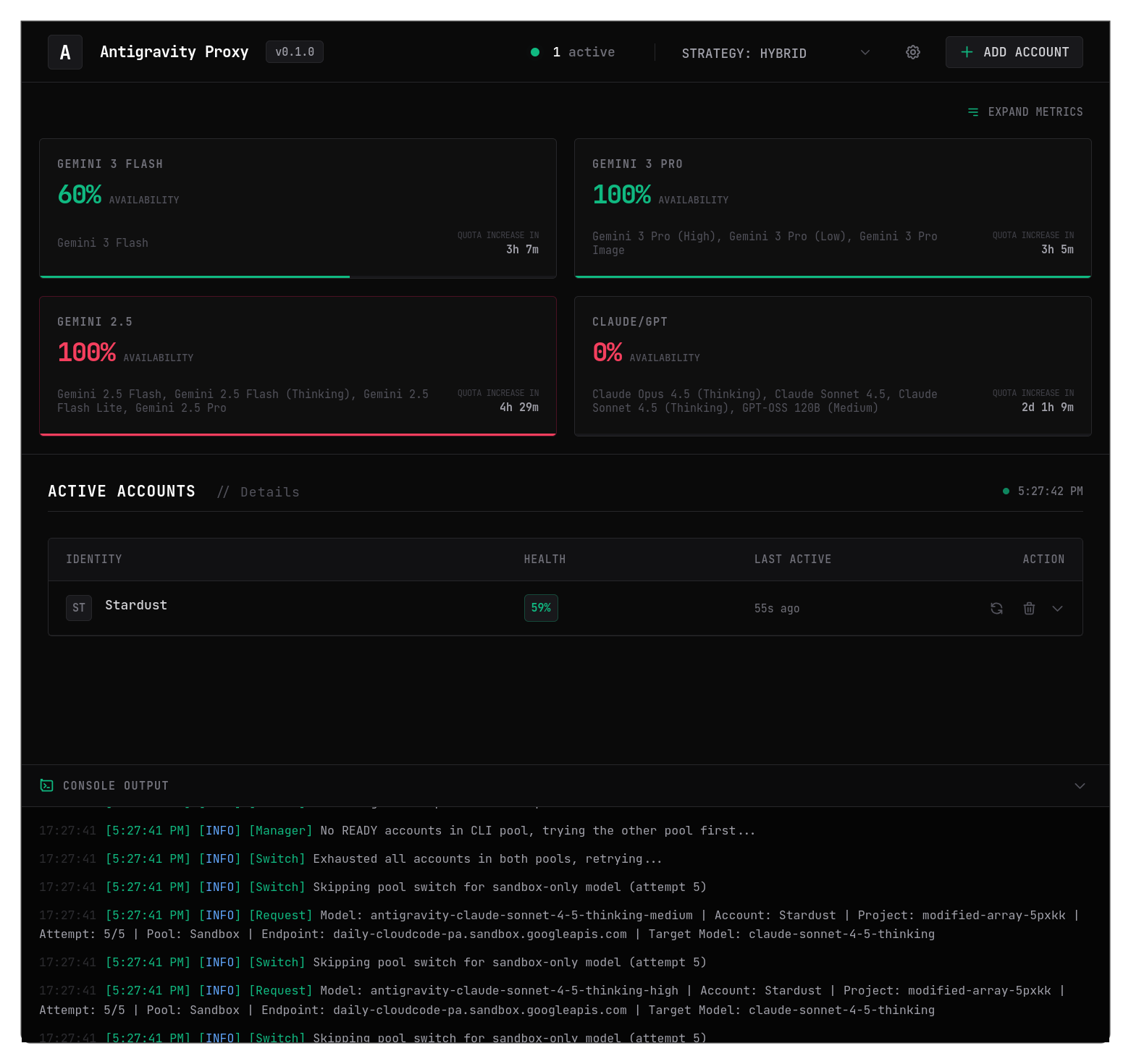Delete the Stardust account using trash icon
The width and height of the screenshot is (1131, 1064).
[1029, 608]
